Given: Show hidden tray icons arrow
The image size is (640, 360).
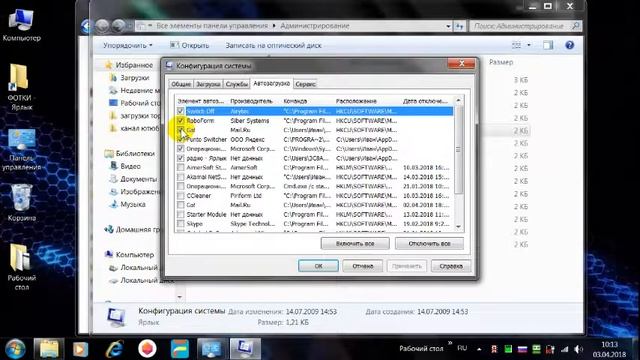Looking at the screenshot, I should [479, 349].
